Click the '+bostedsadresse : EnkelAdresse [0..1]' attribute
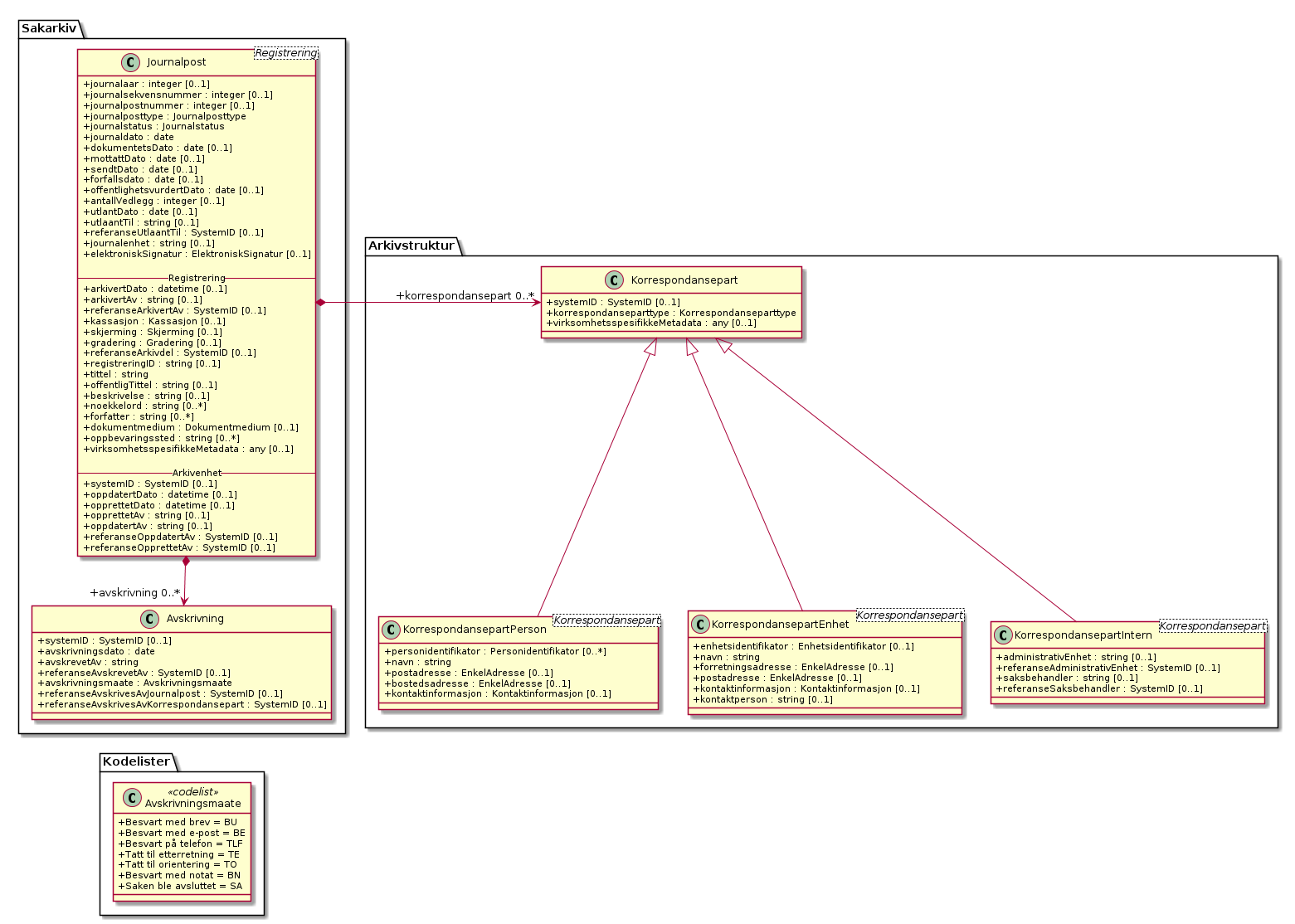 click(x=478, y=684)
